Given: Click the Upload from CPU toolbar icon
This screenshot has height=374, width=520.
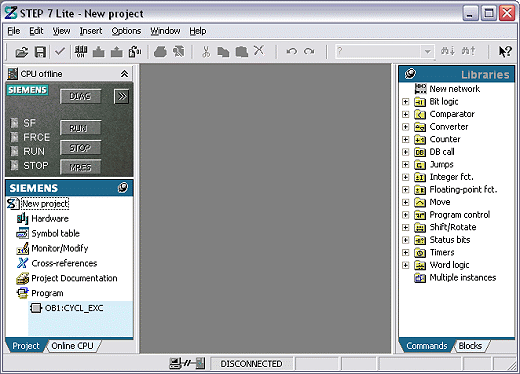Looking at the screenshot, I should [117, 52].
